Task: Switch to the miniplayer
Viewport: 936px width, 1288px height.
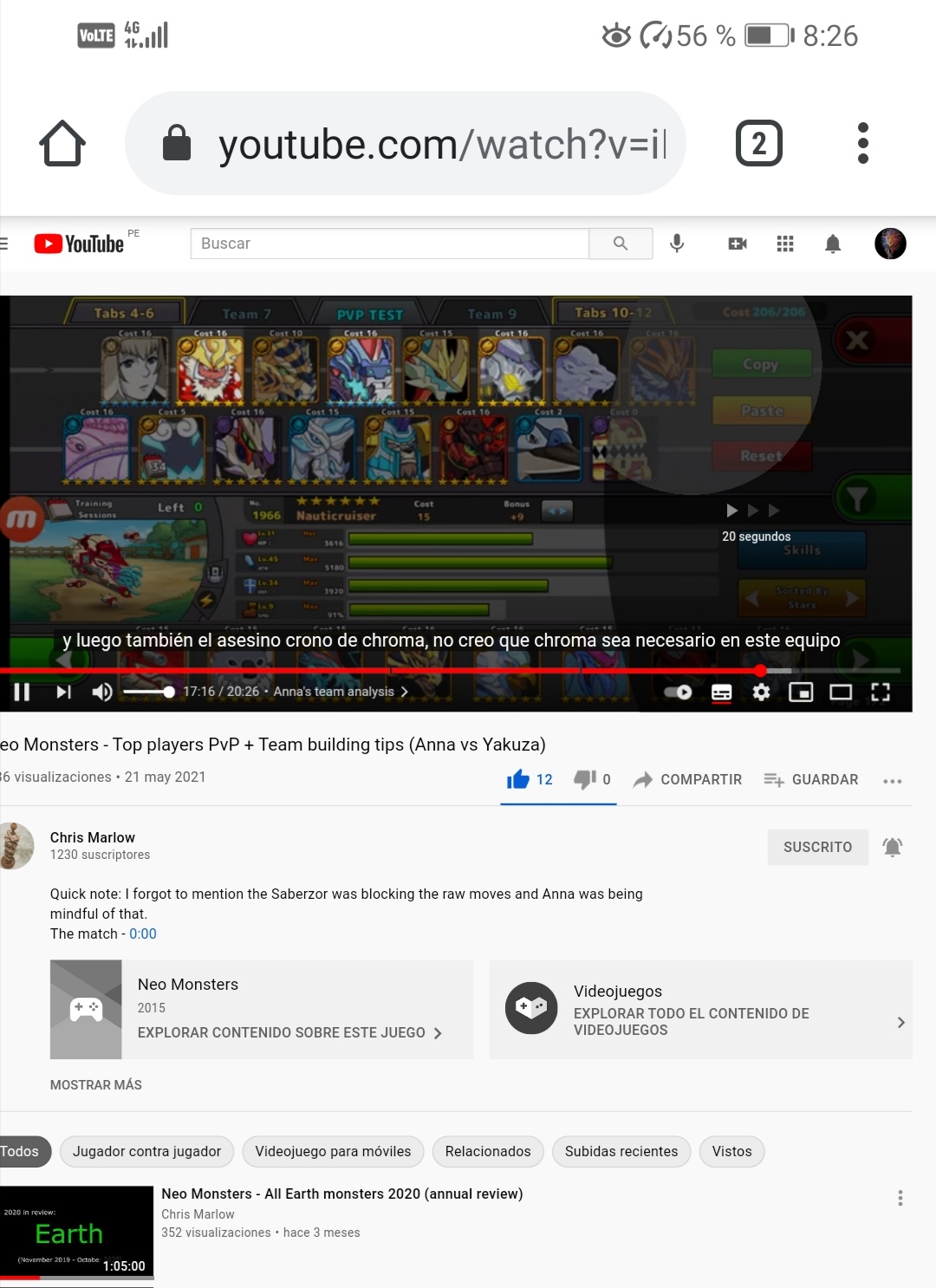Action: click(801, 692)
